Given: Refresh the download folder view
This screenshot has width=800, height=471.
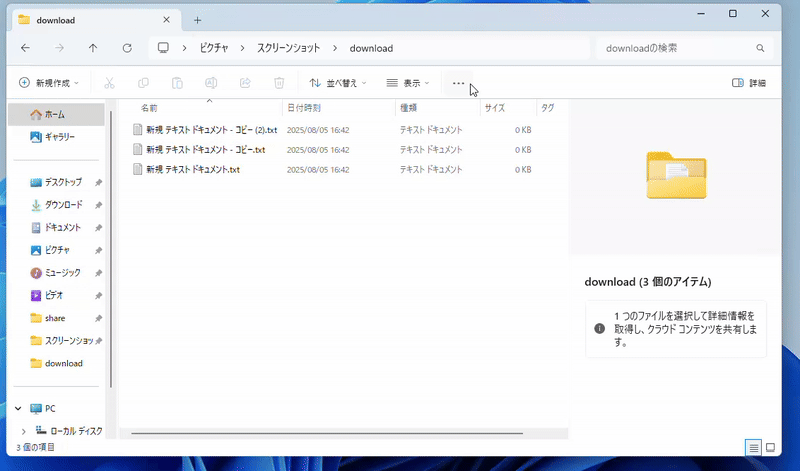Looking at the screenshot, I should [127, 48].
